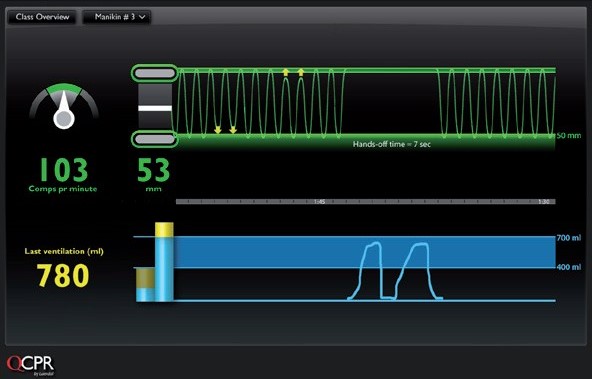Click the first yellow upward arrow marker

point(286,72)
